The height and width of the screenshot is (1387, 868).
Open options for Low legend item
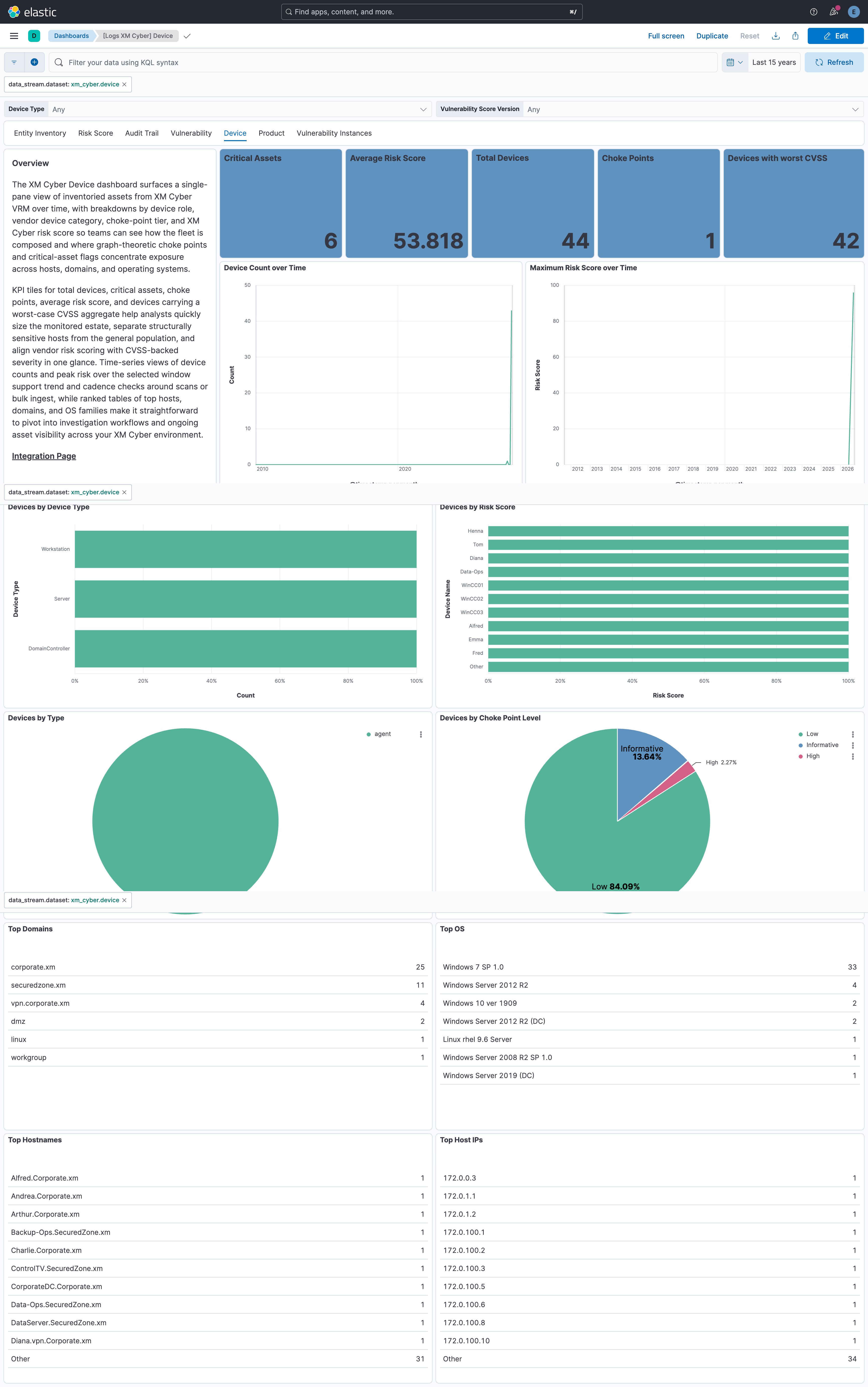coord(852,734)
